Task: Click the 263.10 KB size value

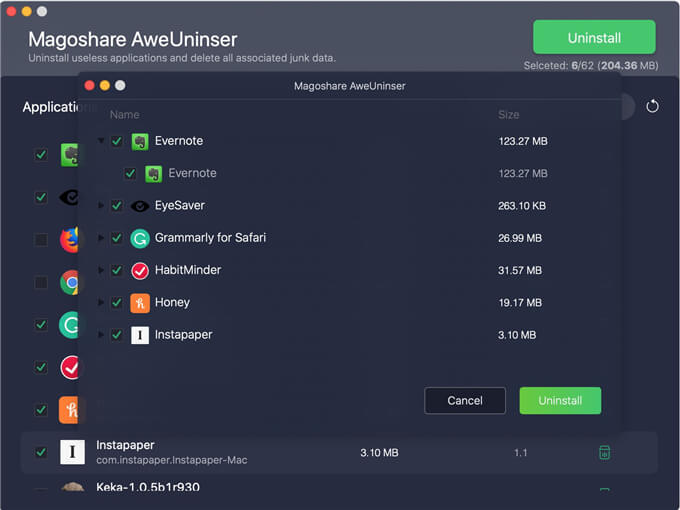Action: pyautogui.click(x=522, y=206)
